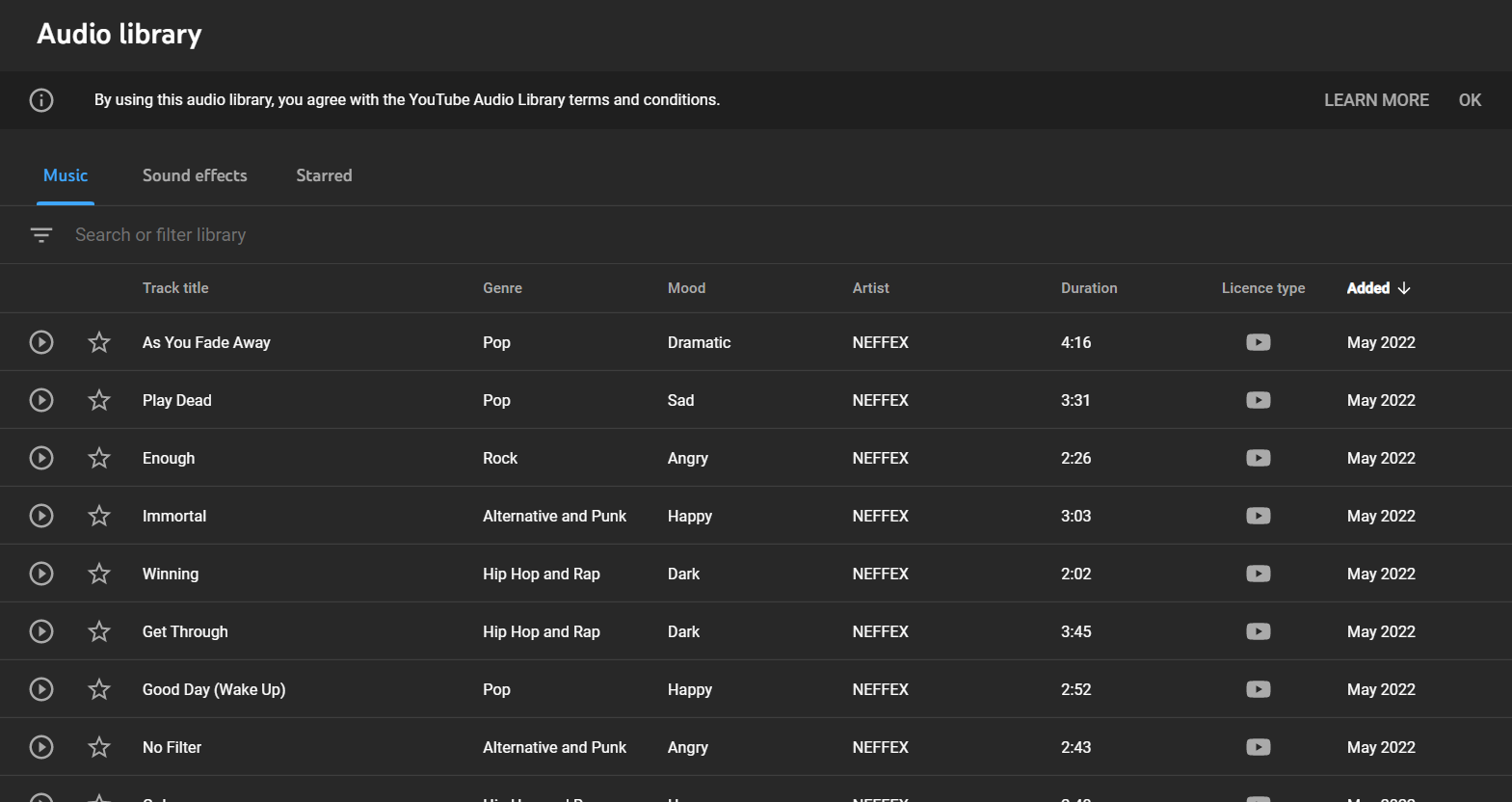The width and height of the screenshot is (1512, 802).
Task: Add Winning to starred tracks
Action: tap(99, 574)
